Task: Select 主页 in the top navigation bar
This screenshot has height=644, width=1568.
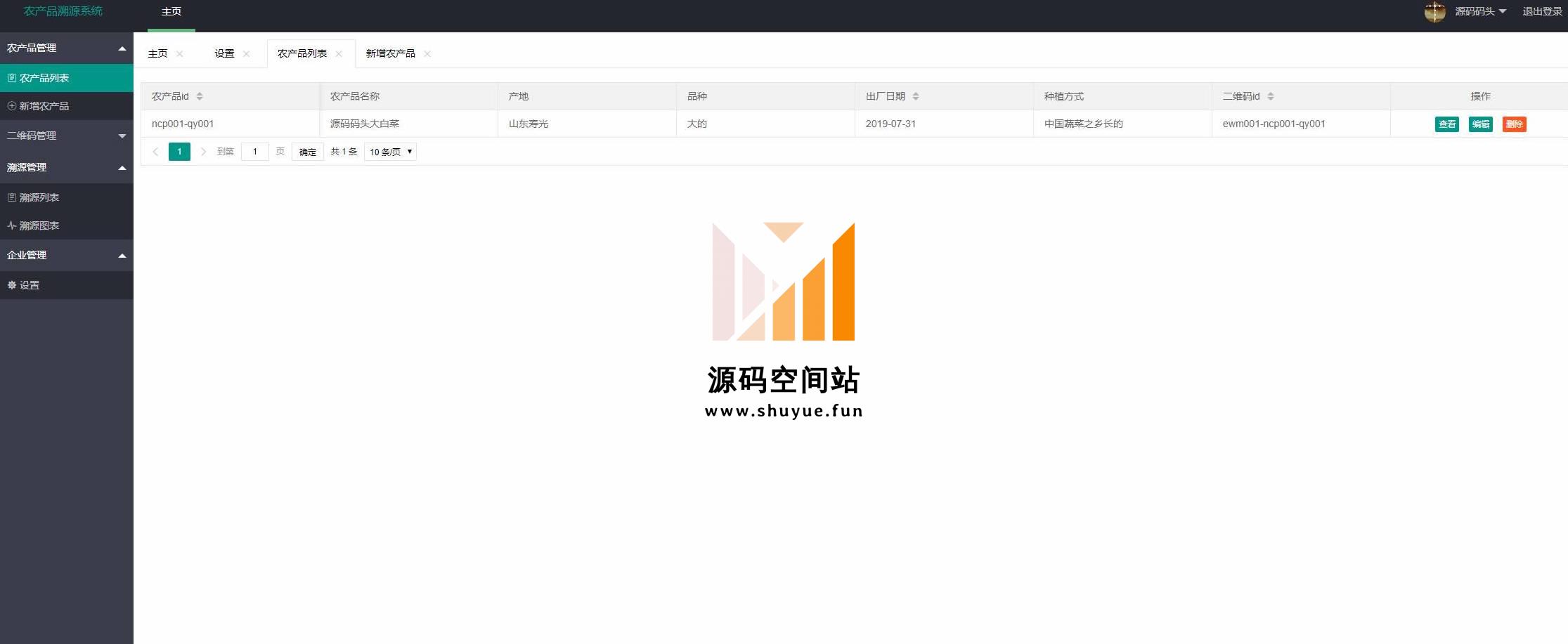Action: (171, 12)
